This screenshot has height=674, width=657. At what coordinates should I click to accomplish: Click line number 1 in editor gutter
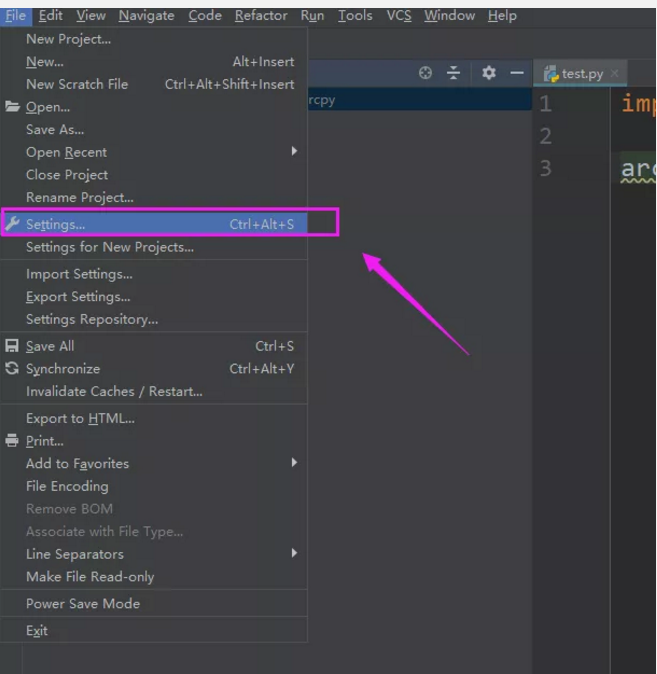click(x=545, y=104)
